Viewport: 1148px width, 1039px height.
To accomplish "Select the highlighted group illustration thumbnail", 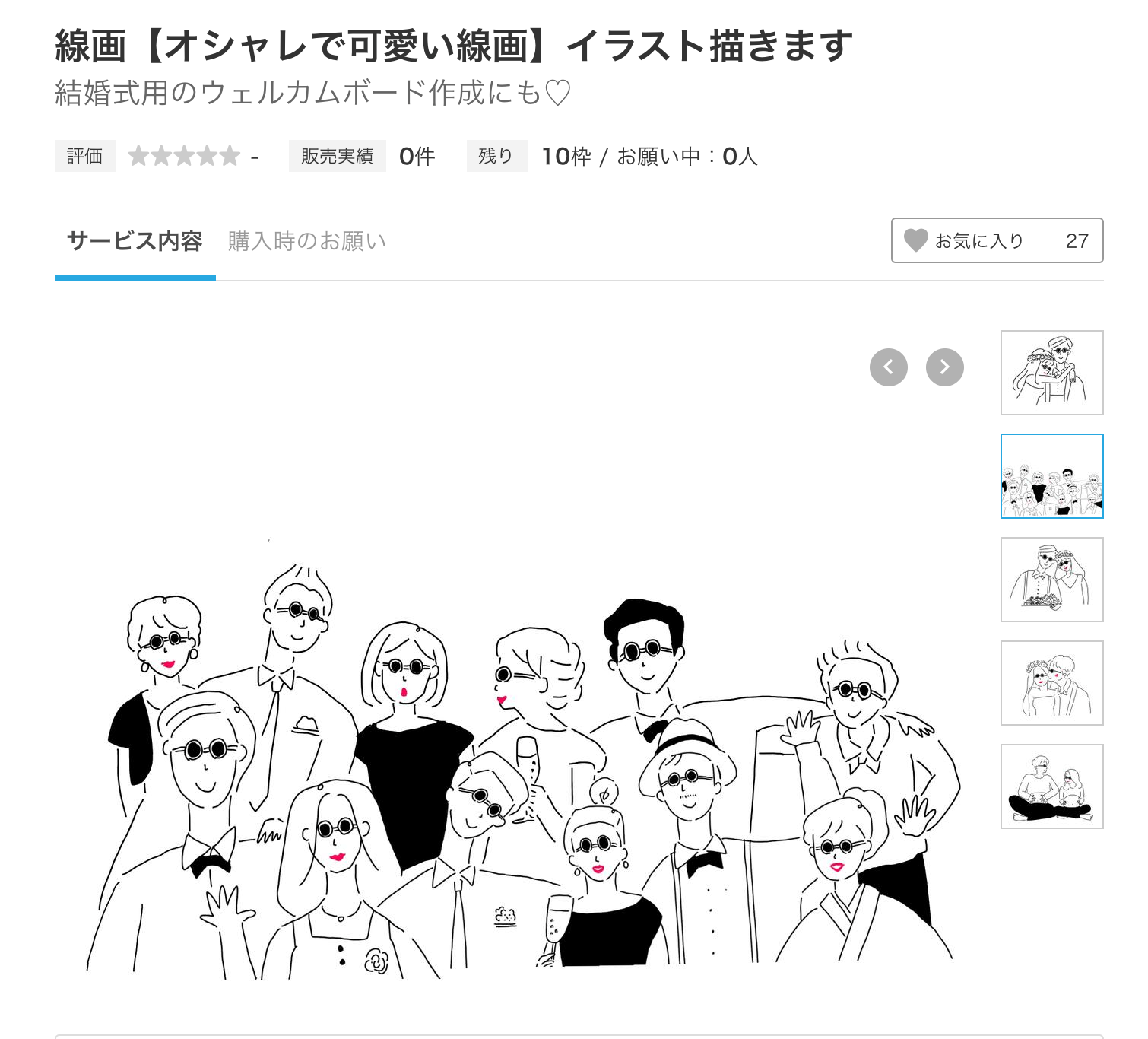I will [x=1051, y=476].
